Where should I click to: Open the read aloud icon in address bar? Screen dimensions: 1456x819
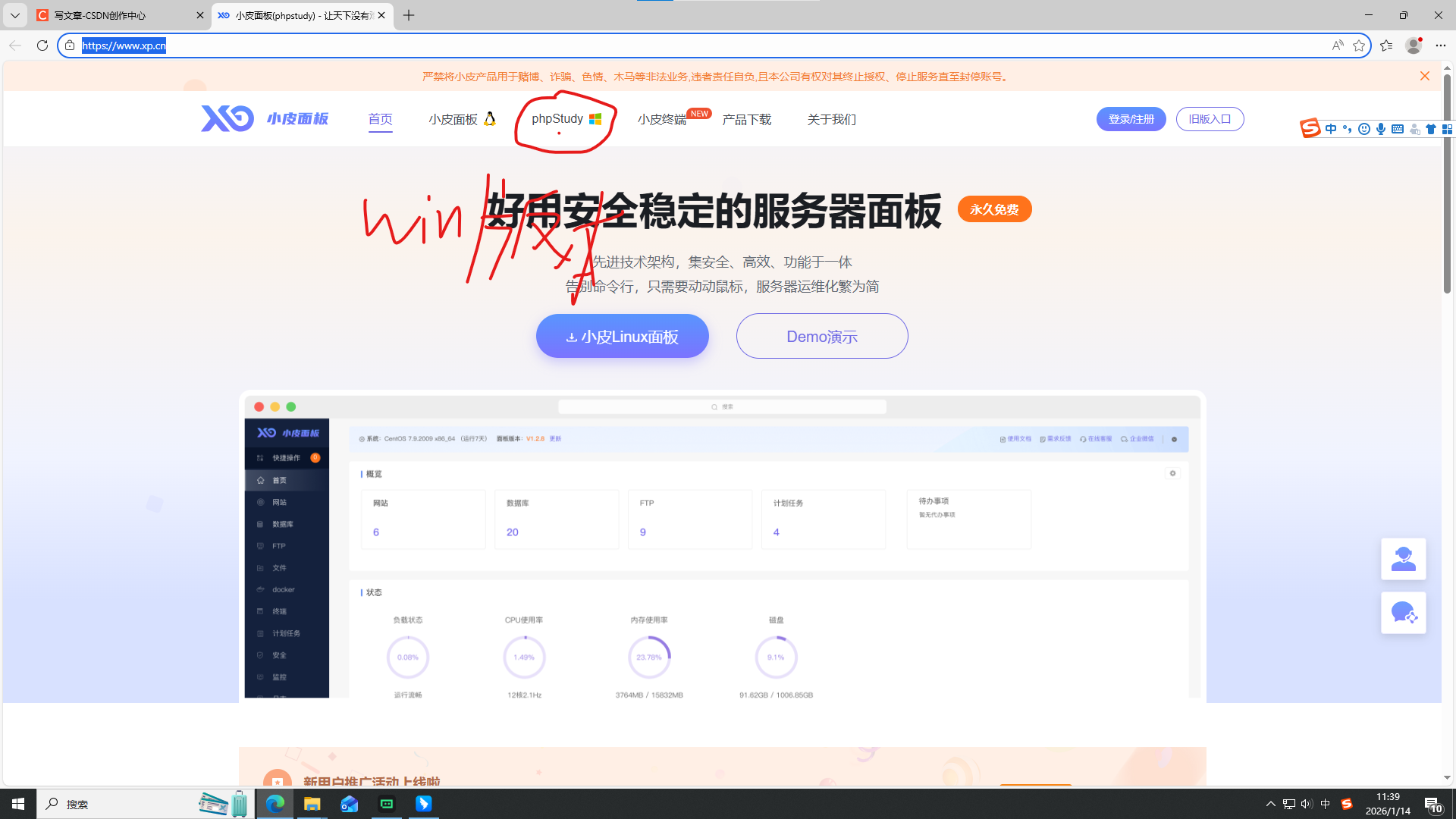click(x=1338, y=45)
